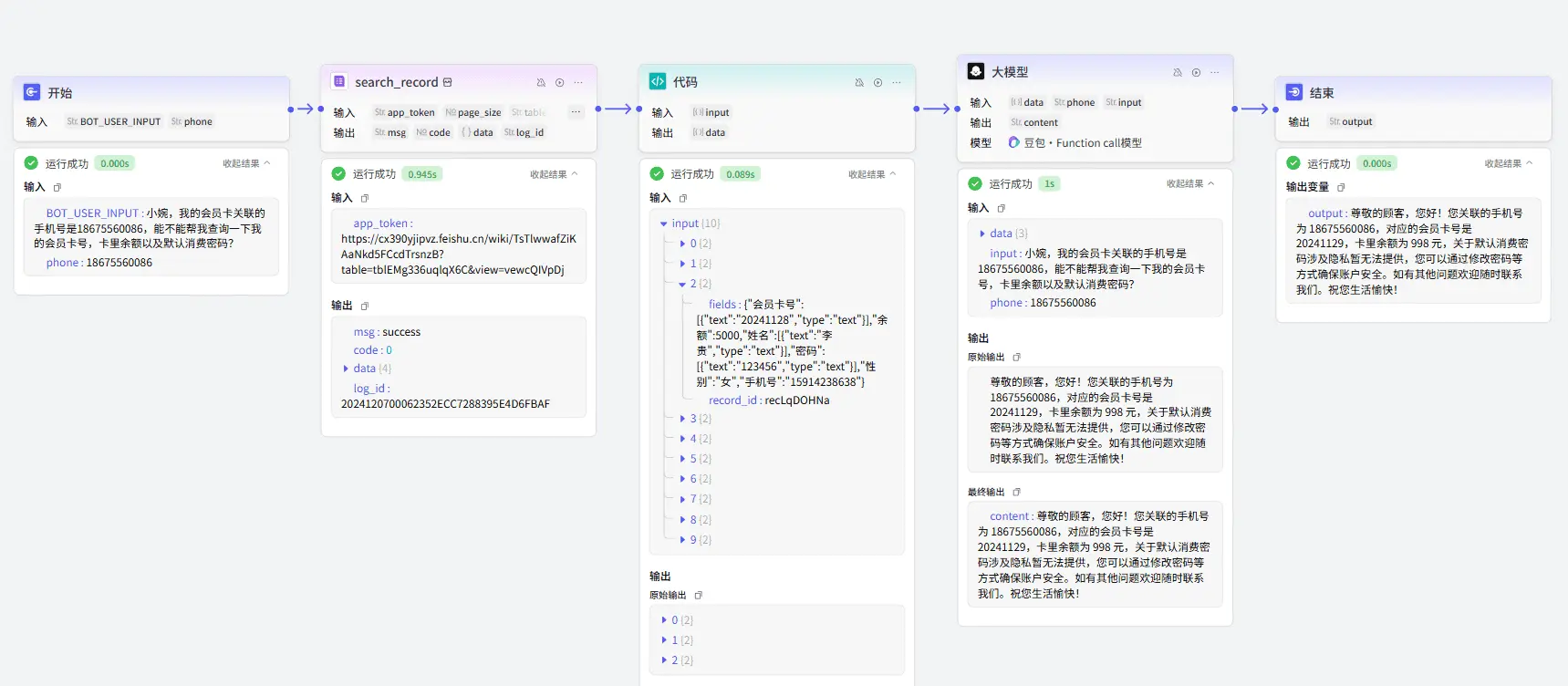The width and height of the screenshot is (1568, 686).
Task: Expand item 9 in the 代码 input list
Action: click(x=681, y=540)
